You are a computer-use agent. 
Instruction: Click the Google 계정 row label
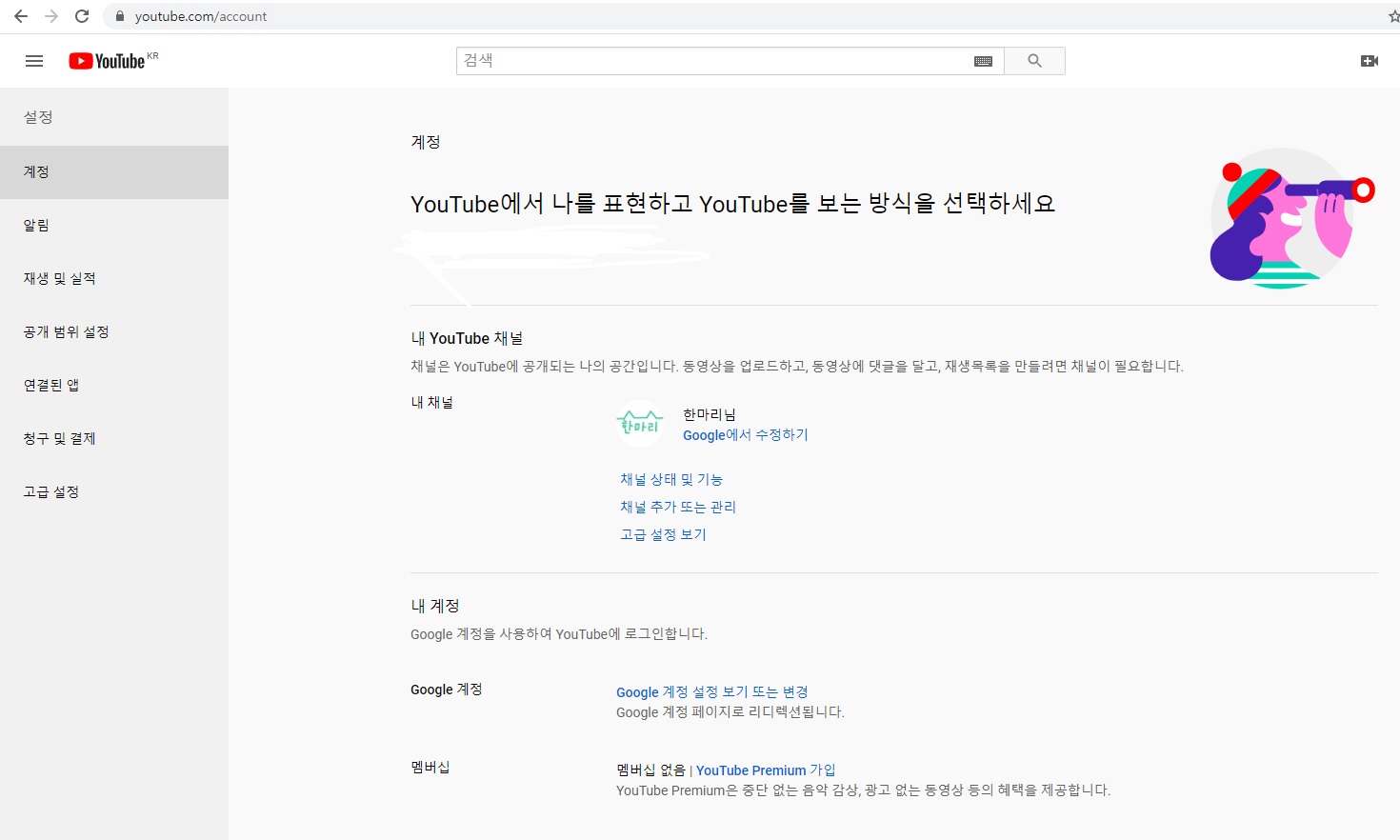pos(447,690)
